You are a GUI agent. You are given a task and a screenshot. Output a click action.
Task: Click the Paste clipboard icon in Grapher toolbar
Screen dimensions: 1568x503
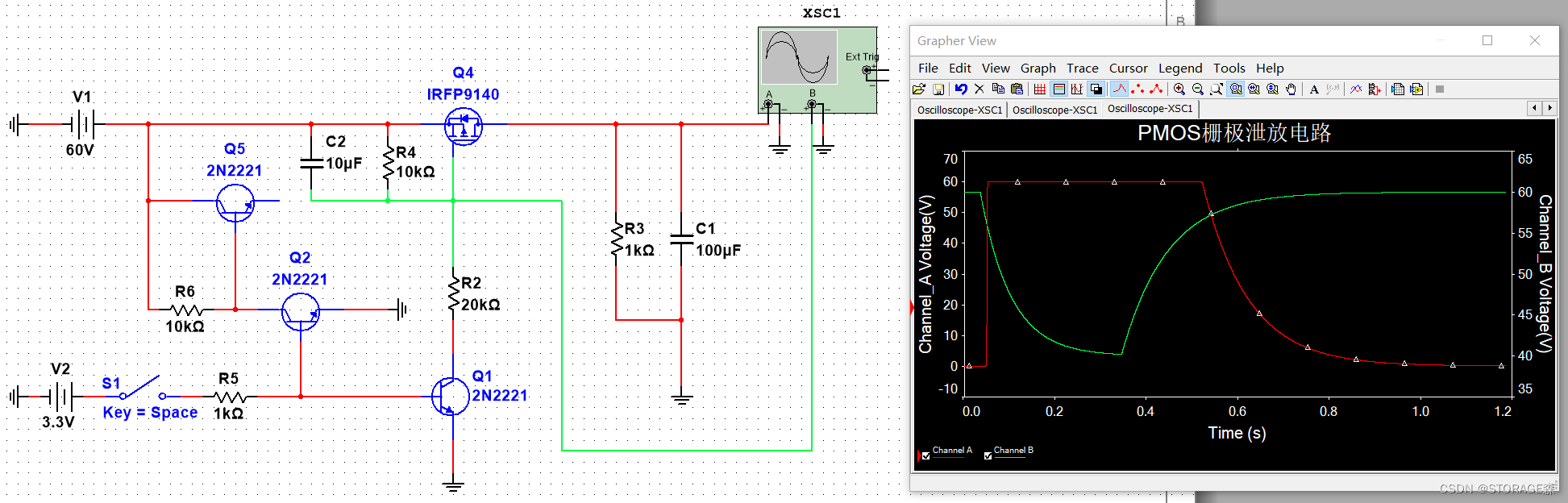coord(1017,89)
